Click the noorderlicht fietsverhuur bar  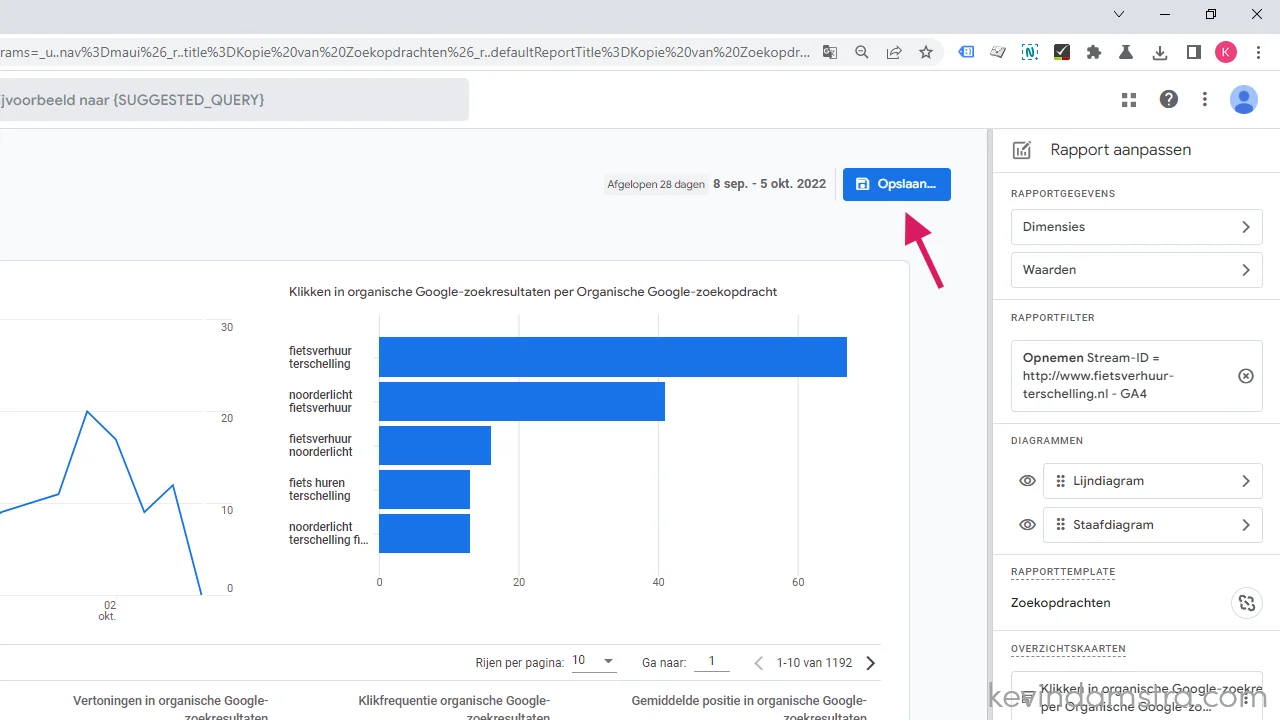pyautogui.click(x=522, y=401)
